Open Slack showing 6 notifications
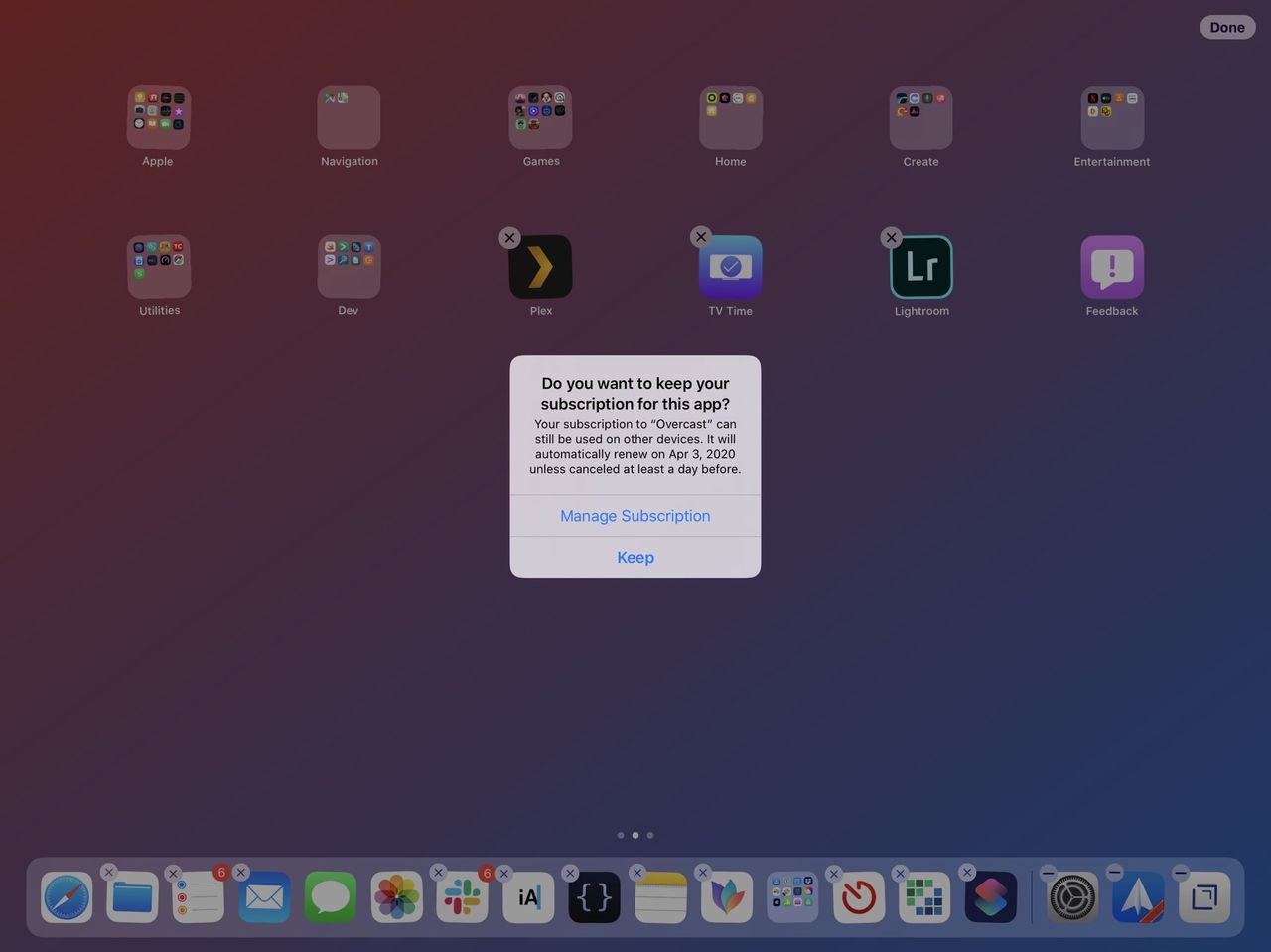The image size is (1271, 952). pos(462,896)
